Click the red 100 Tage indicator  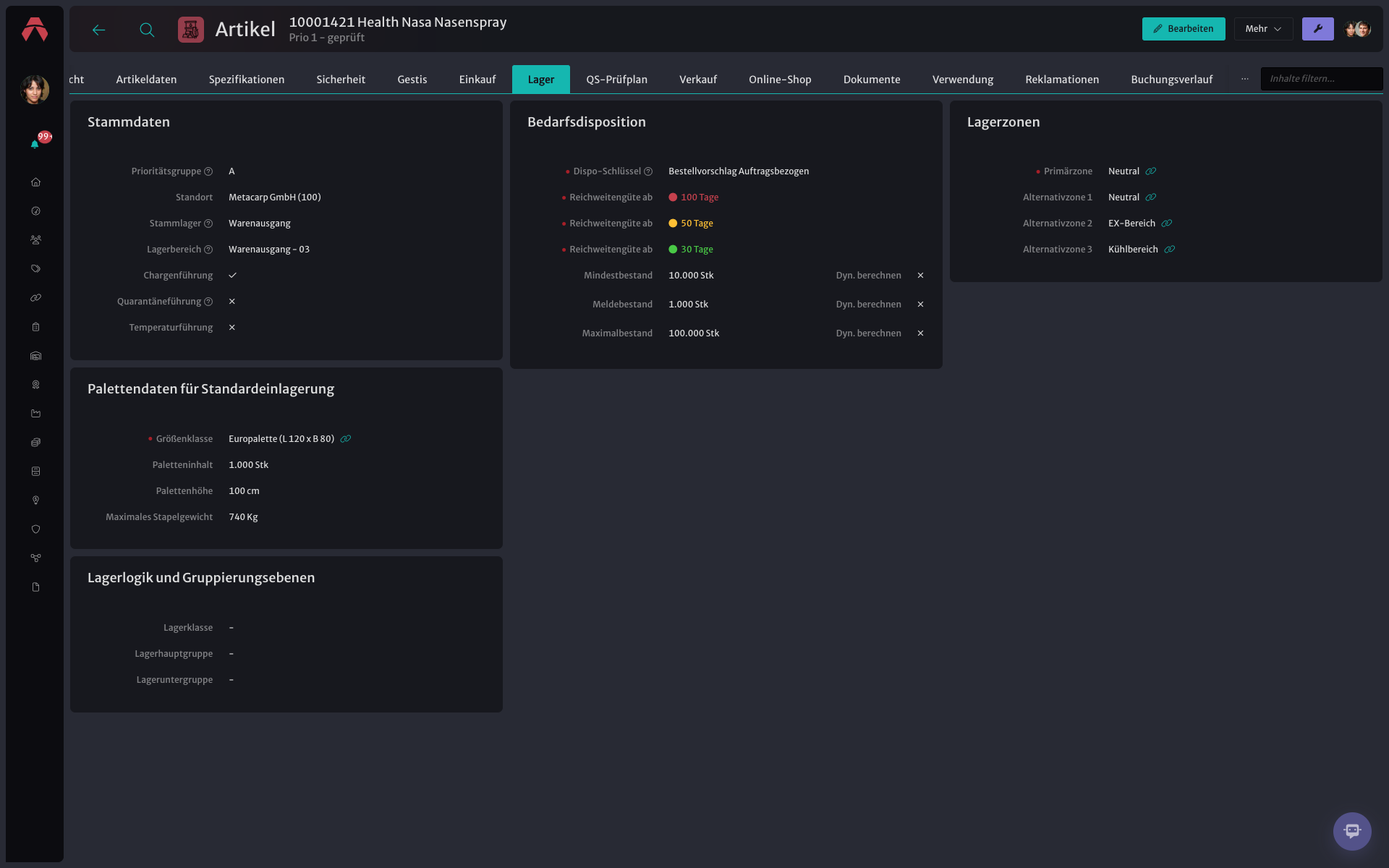coord(694,197)
